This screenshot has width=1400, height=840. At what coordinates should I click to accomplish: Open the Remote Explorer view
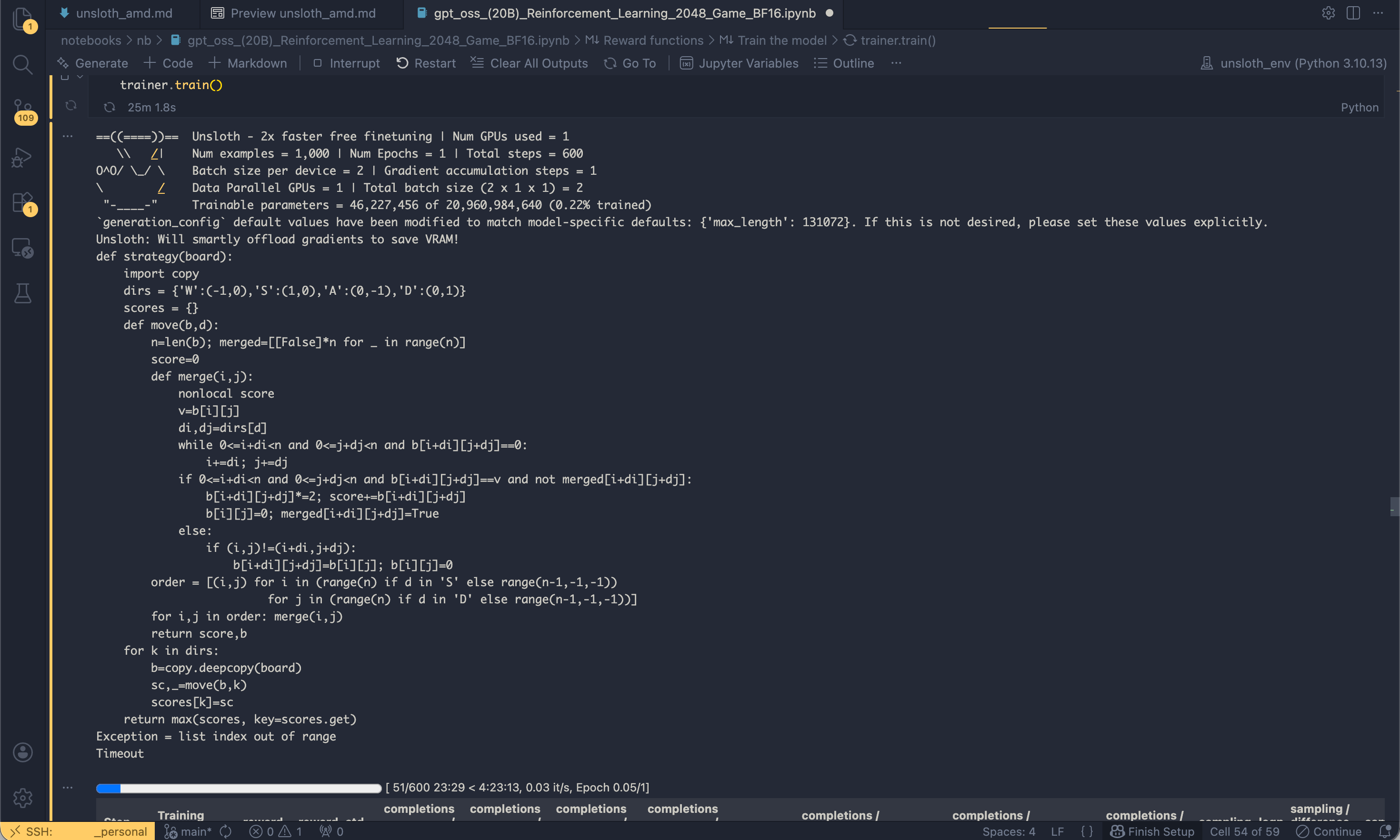coord(22,248)
